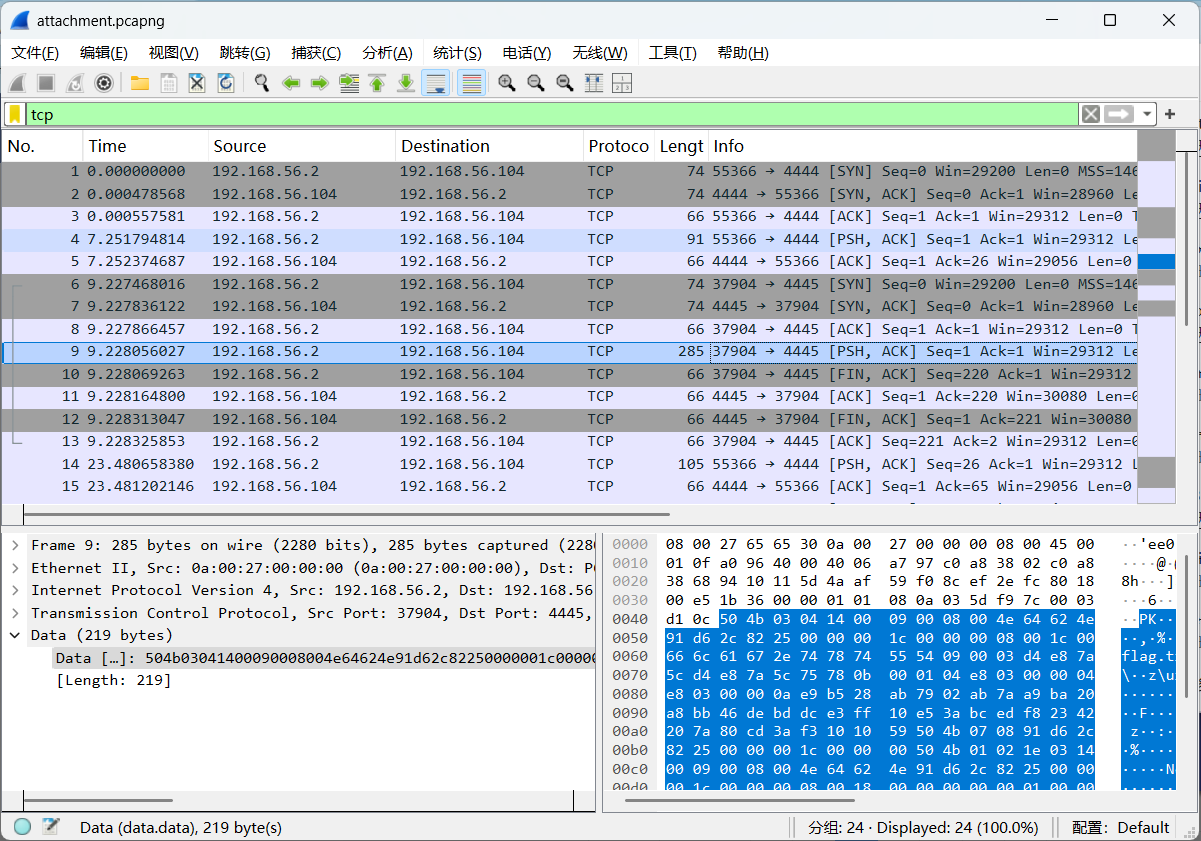Click the intelligent scrollbar minimap
This screenshot has height=841, width=1201.
(x=1157, y=318)
